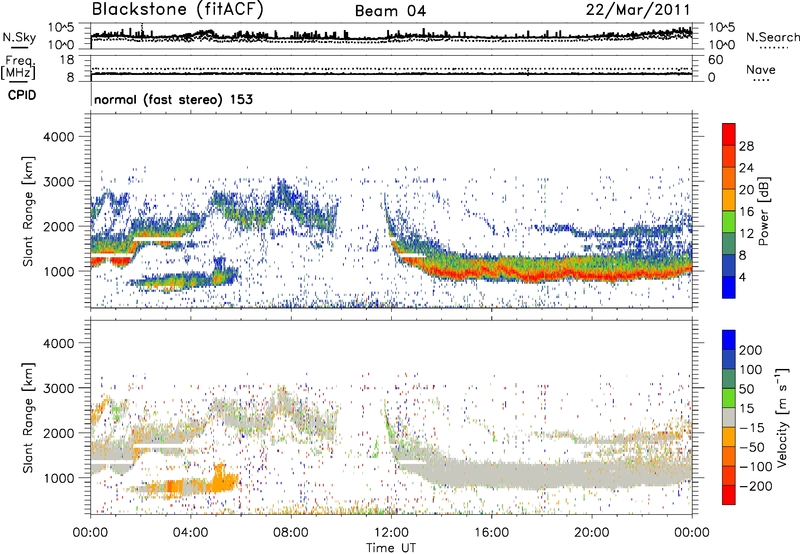
Task: Click the 16:00 time tick label
Action: 491,533
